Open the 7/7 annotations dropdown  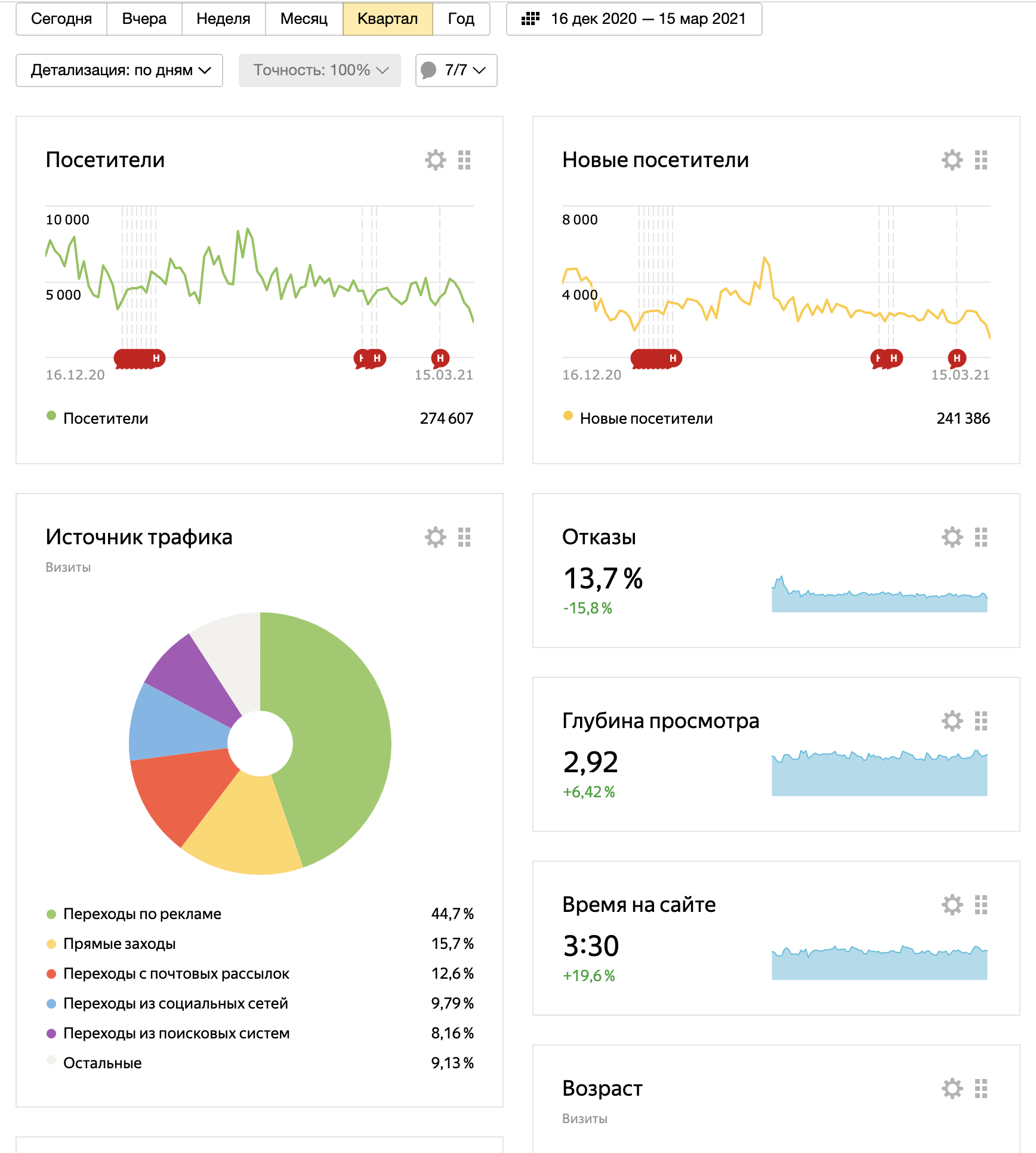click(456, 70)
